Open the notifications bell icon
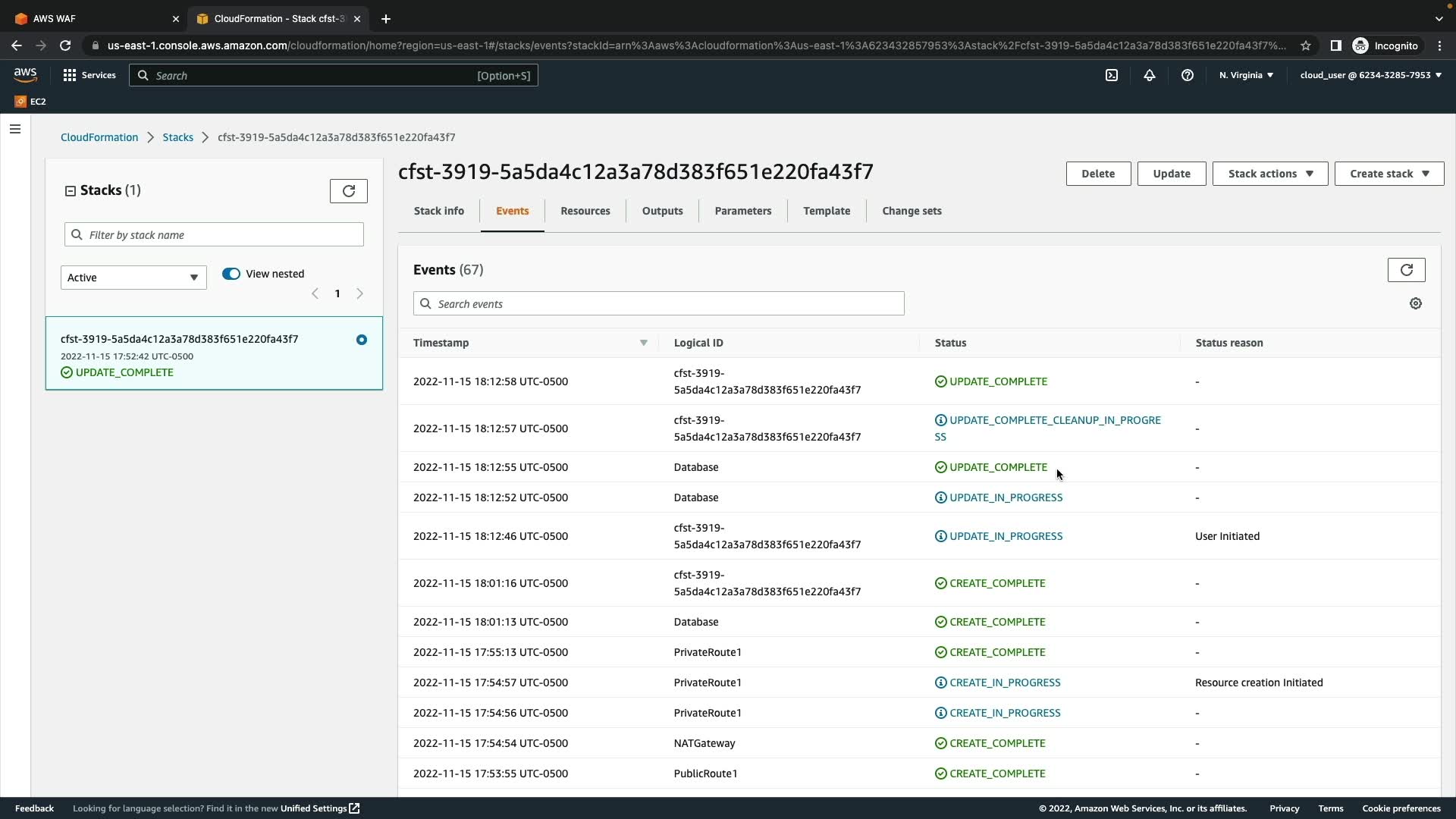 pyautogui.click(x=1149, y=75)
